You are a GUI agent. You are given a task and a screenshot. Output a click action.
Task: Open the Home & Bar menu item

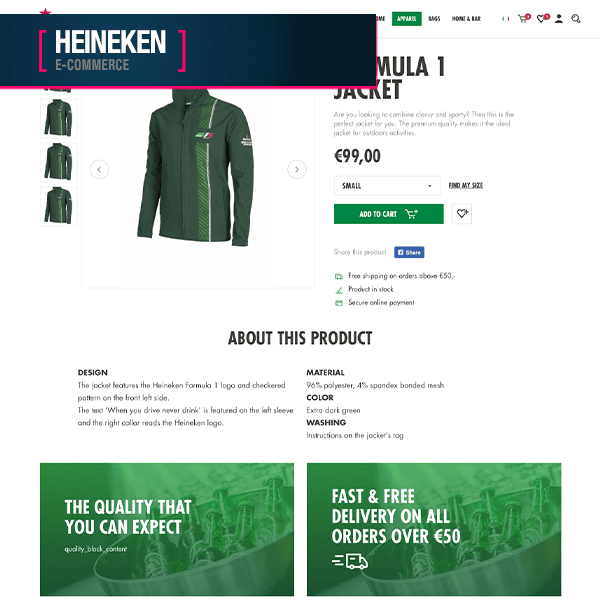tap(466, 19)
